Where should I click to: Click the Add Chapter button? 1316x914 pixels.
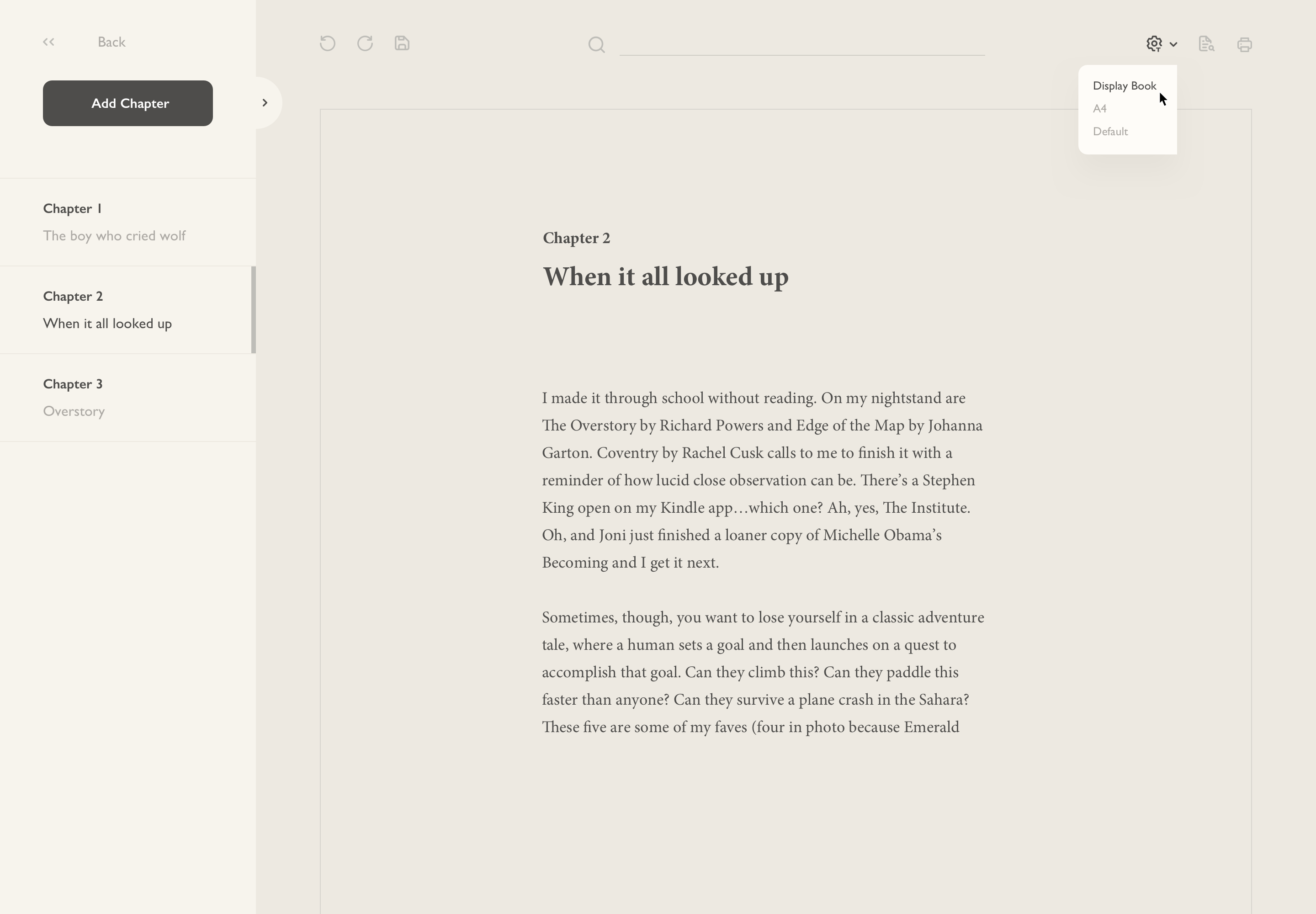click(127, 103)
